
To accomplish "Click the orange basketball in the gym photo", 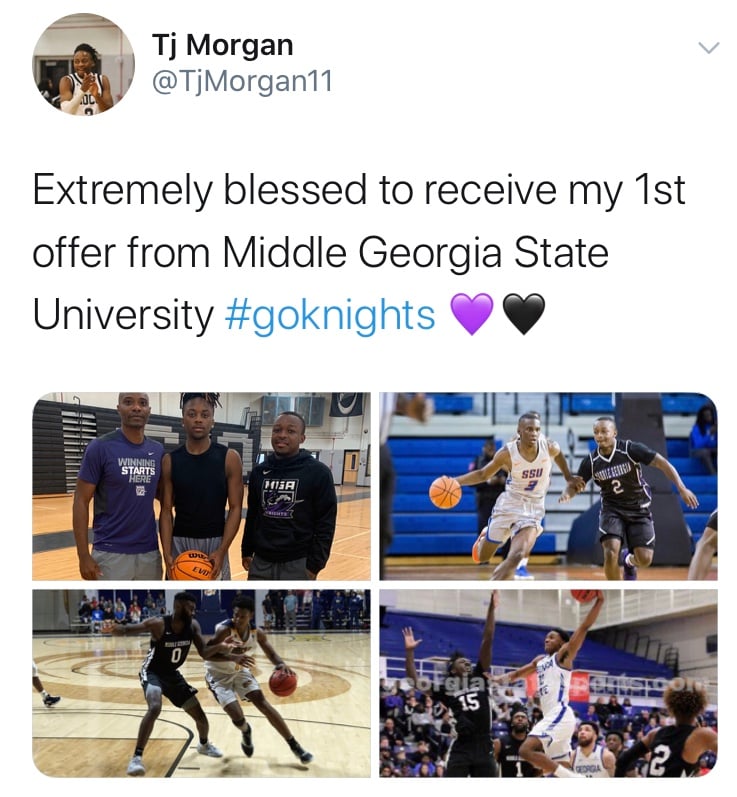I will (x=192, y=565).
